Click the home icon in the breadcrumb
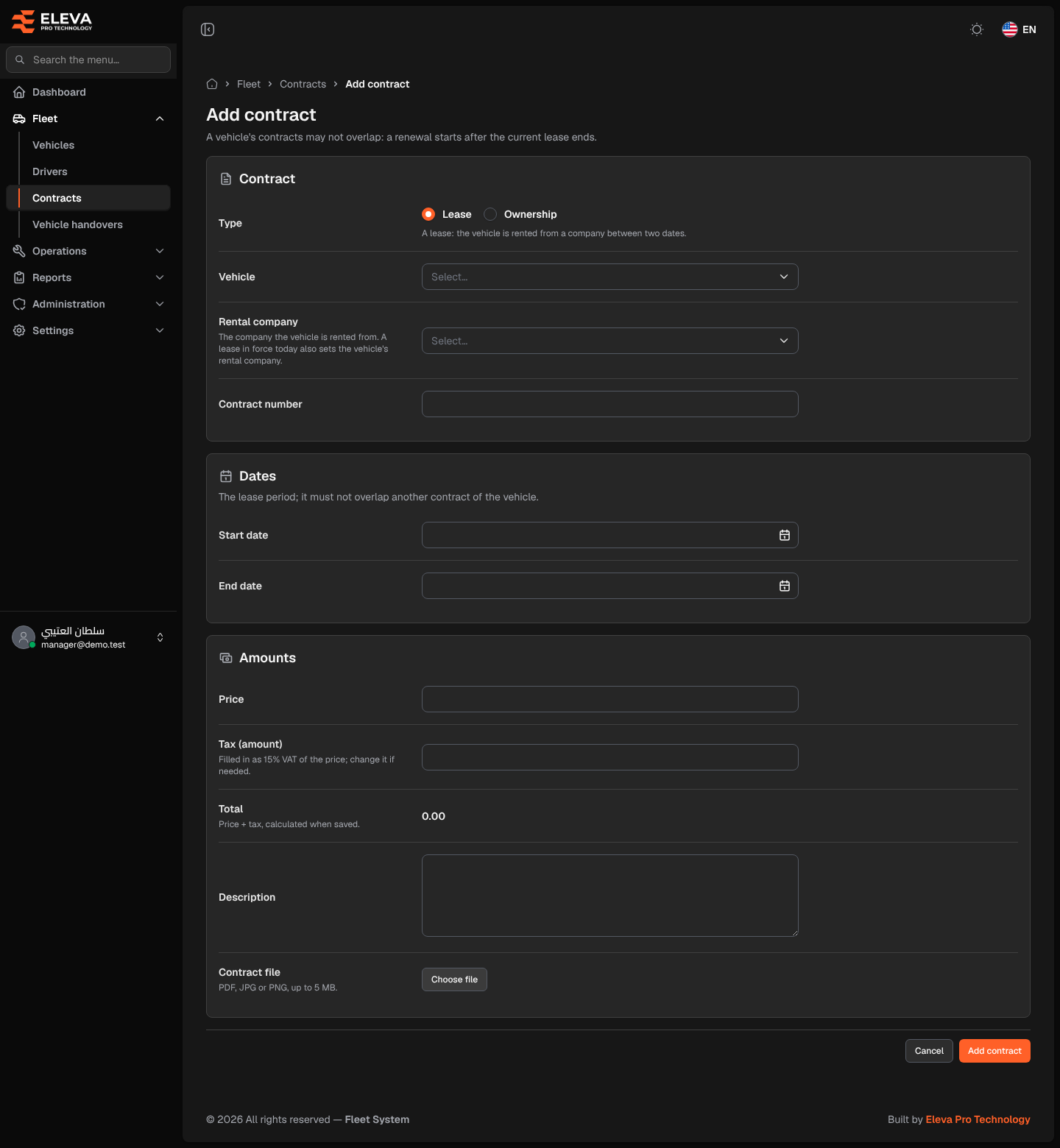 pos(212,84)
